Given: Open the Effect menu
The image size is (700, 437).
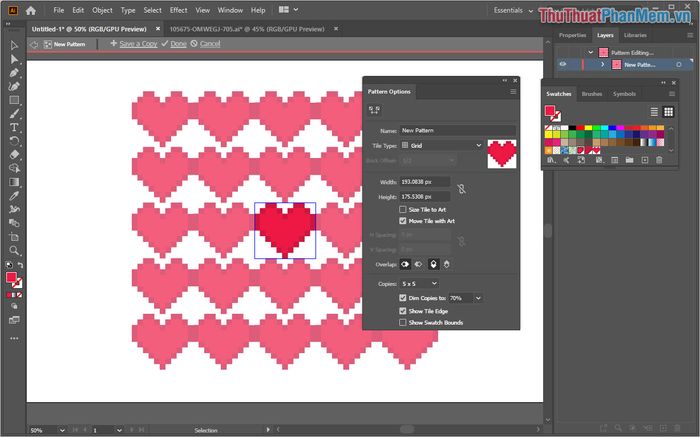Looking at the screenshot, I should 178,10.
